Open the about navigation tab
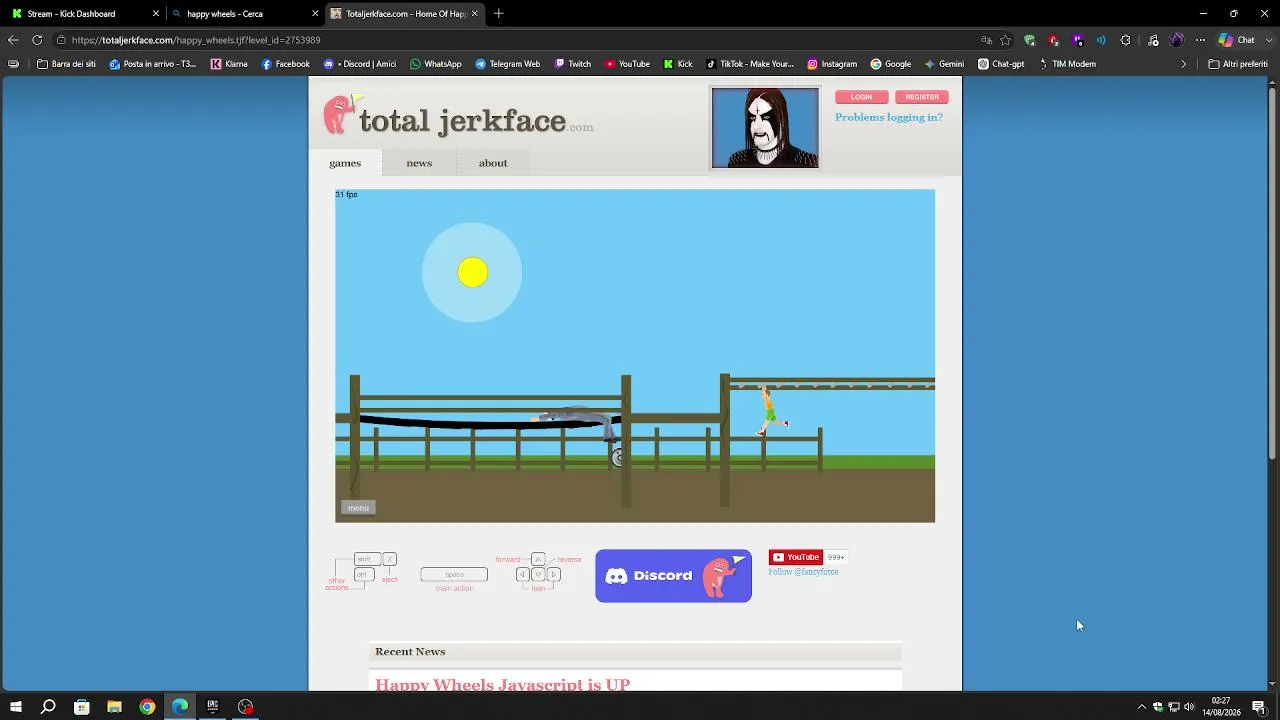Image resolution: width=1280 pixels, height=720 pixels. pos(493,163)
